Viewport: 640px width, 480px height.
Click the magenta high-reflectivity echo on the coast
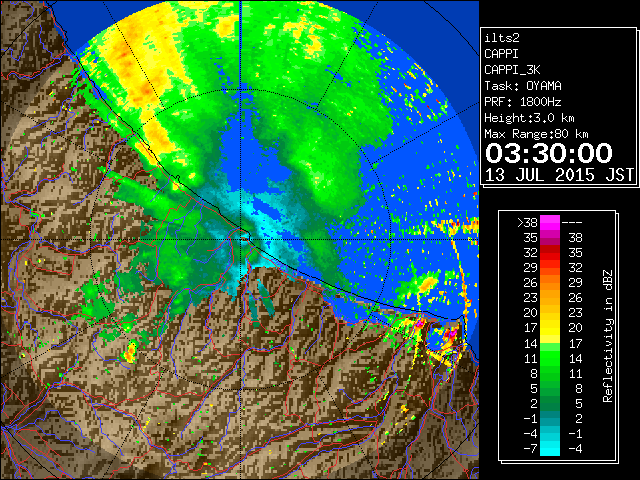(x=450, y=334)
